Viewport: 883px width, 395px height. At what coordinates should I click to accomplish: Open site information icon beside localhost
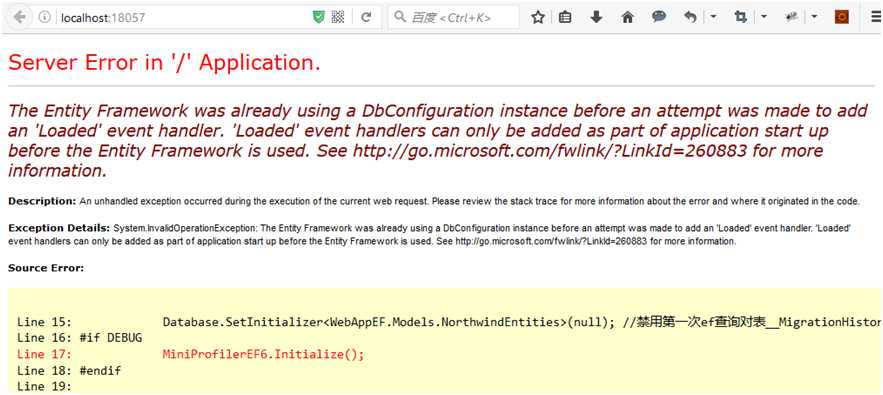coord(44,17)
